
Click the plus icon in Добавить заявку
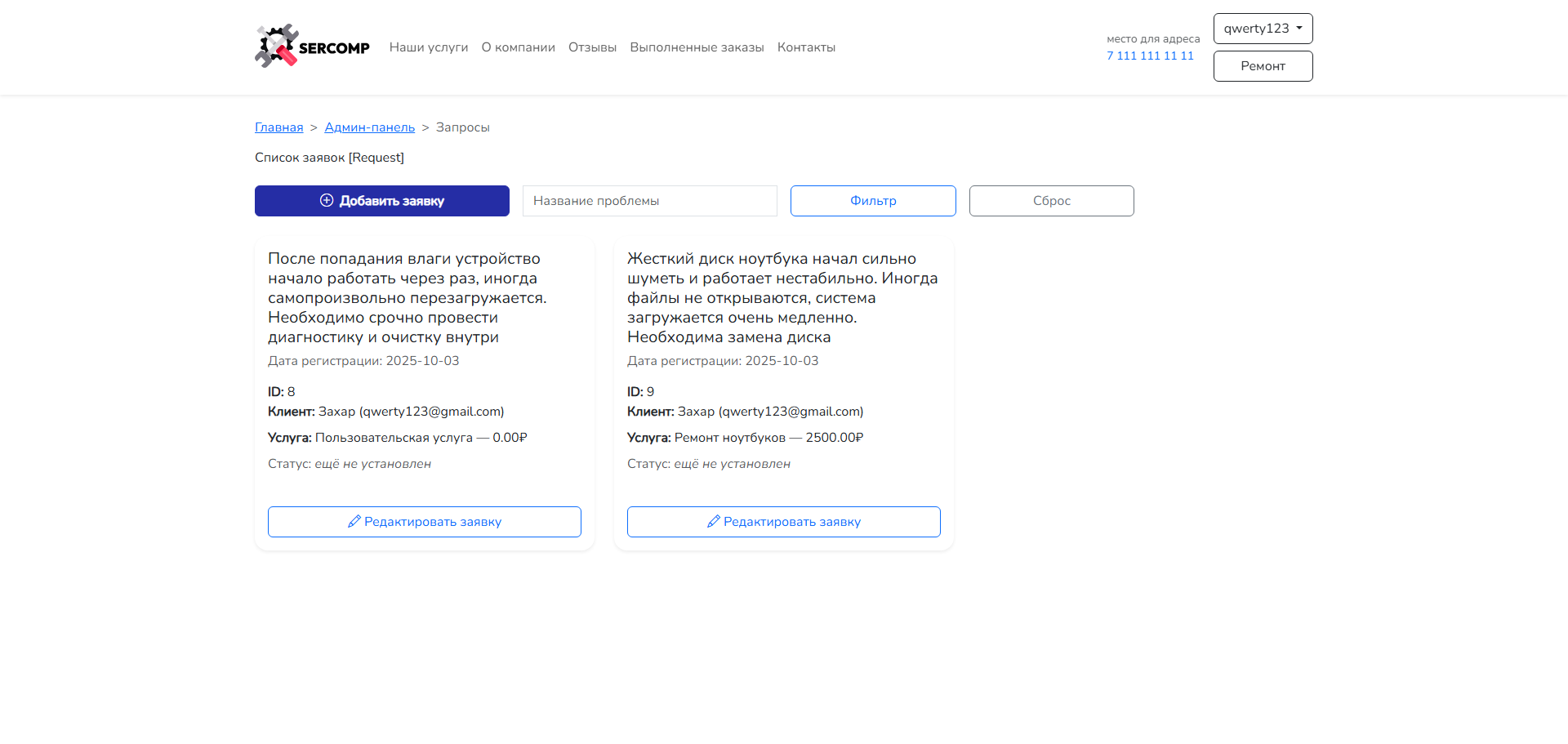click(x=327, y=200)
